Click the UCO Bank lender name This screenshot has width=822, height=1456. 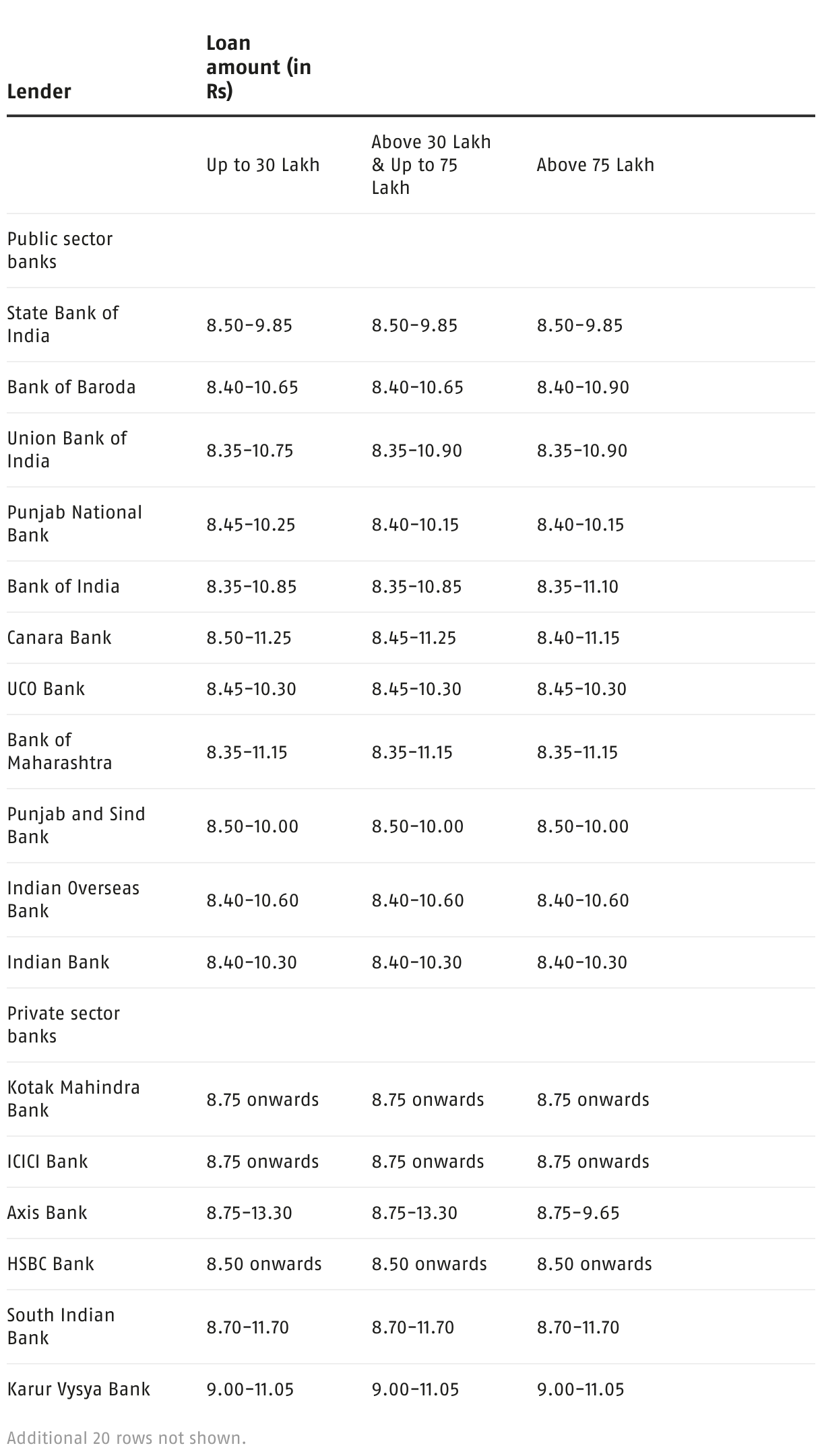tap(46, 689)
